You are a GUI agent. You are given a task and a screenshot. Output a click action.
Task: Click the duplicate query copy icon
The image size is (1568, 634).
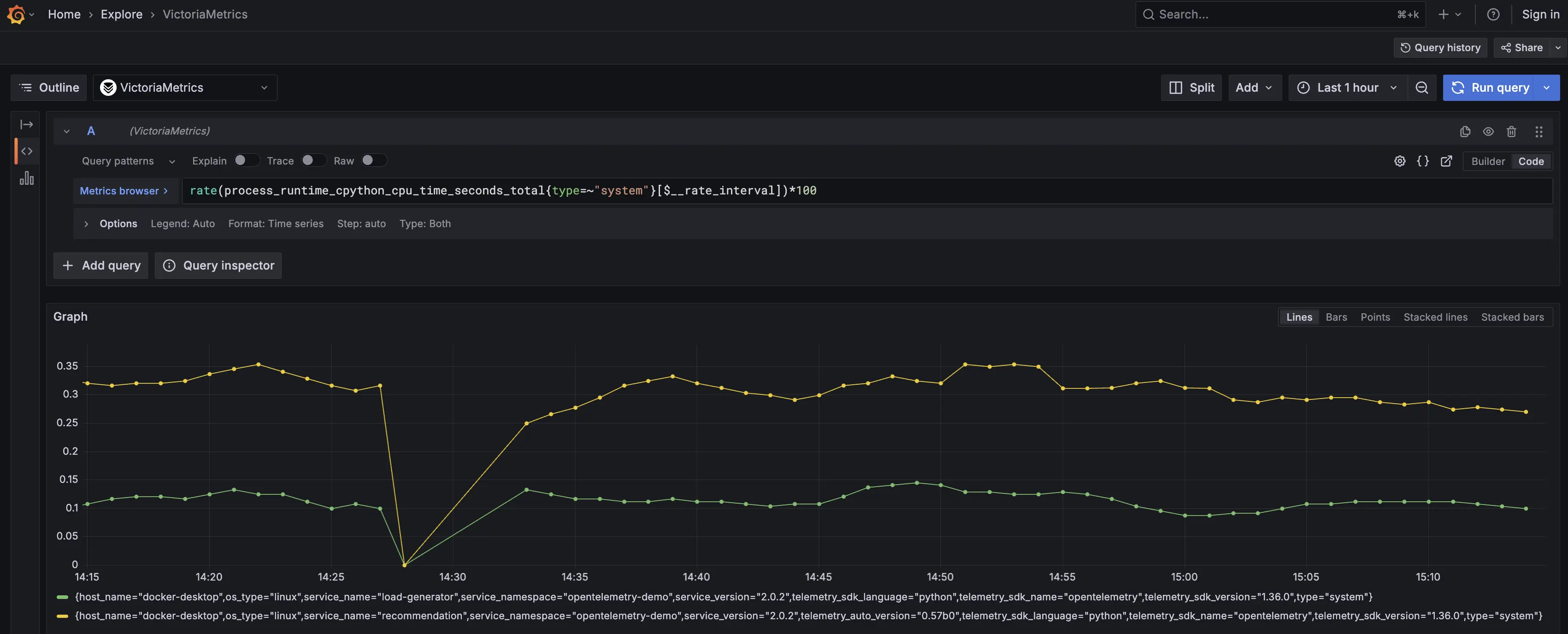pos(1464,131)
